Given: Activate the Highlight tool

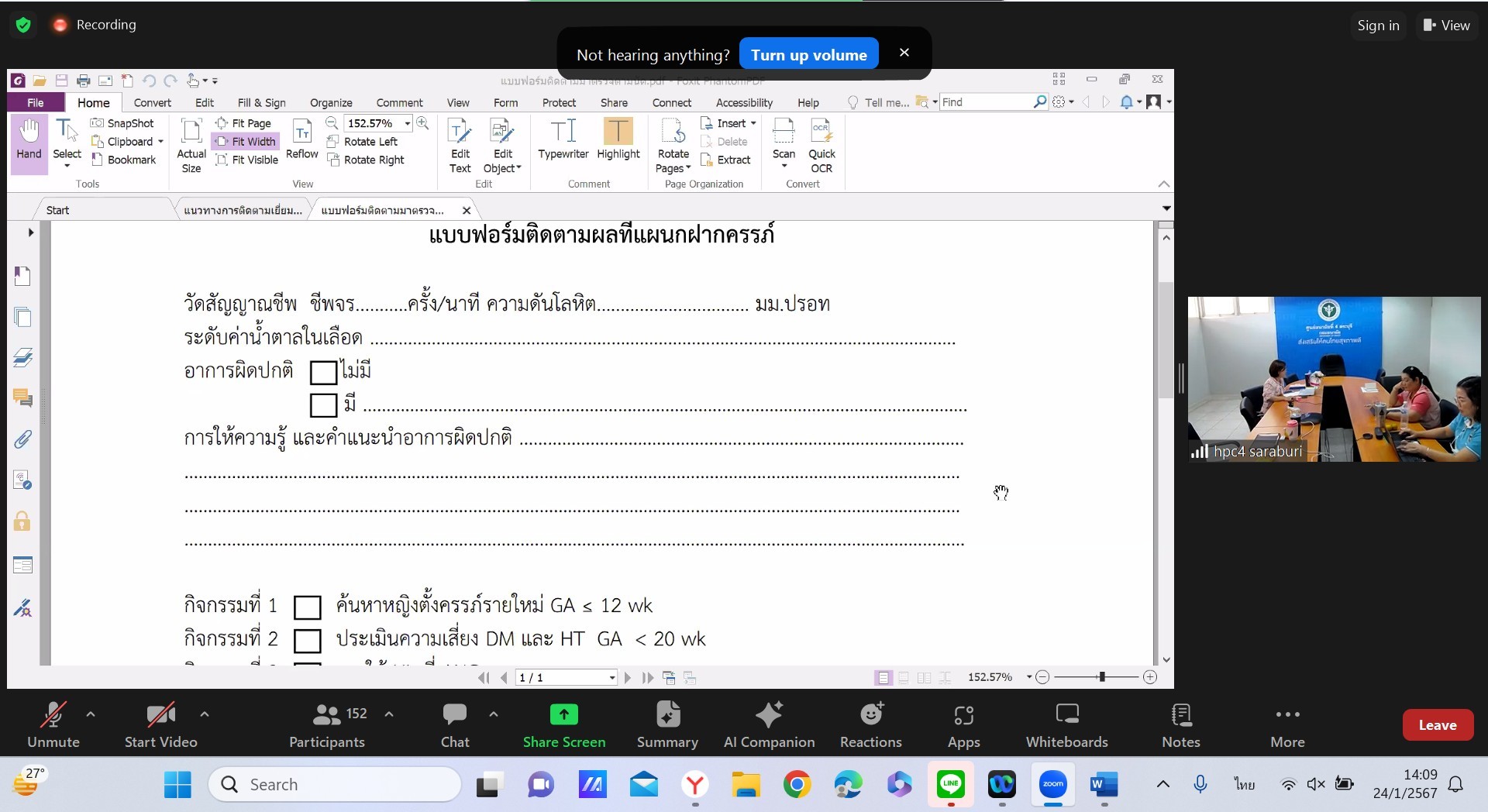Looking at the screenshot, I should (618, 139).
